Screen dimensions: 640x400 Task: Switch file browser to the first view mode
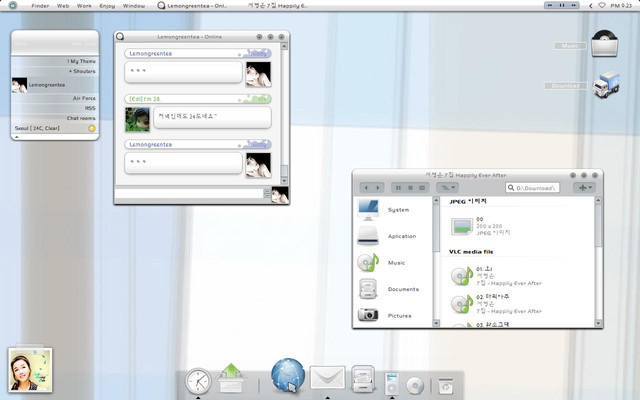[398, 188]
